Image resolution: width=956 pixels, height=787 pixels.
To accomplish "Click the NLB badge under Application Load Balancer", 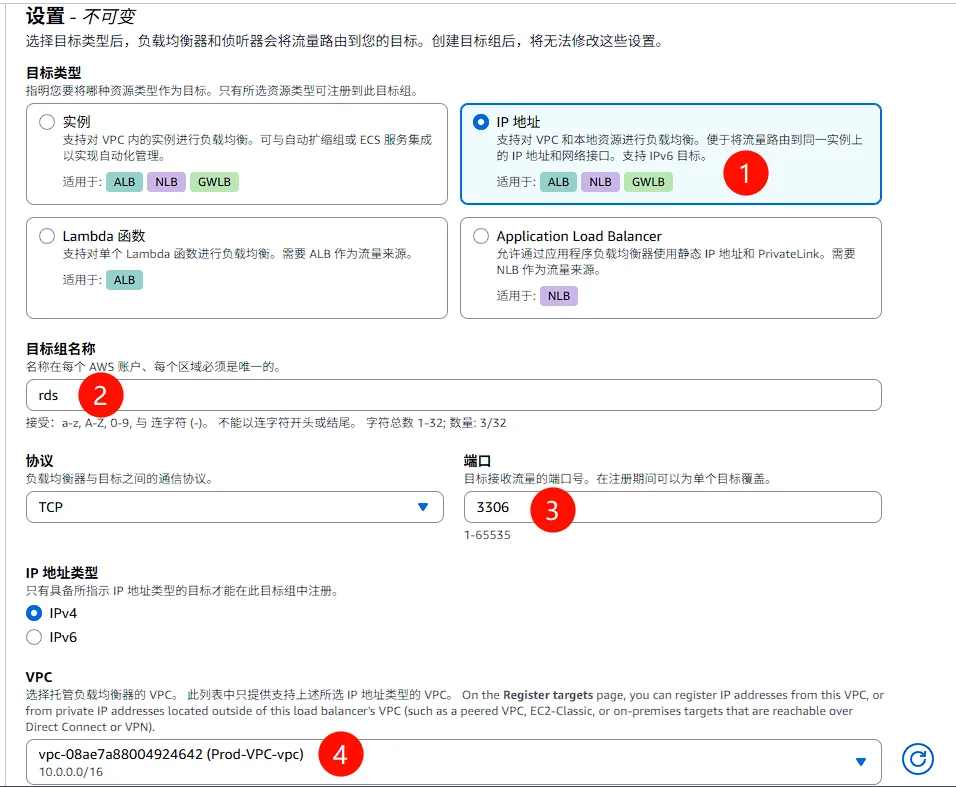I will pyautogui.click(x=559, y=296).
